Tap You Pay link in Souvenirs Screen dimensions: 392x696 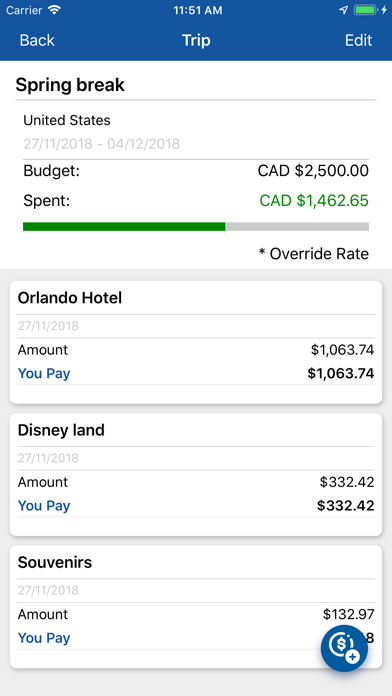[x=44, y=638]
